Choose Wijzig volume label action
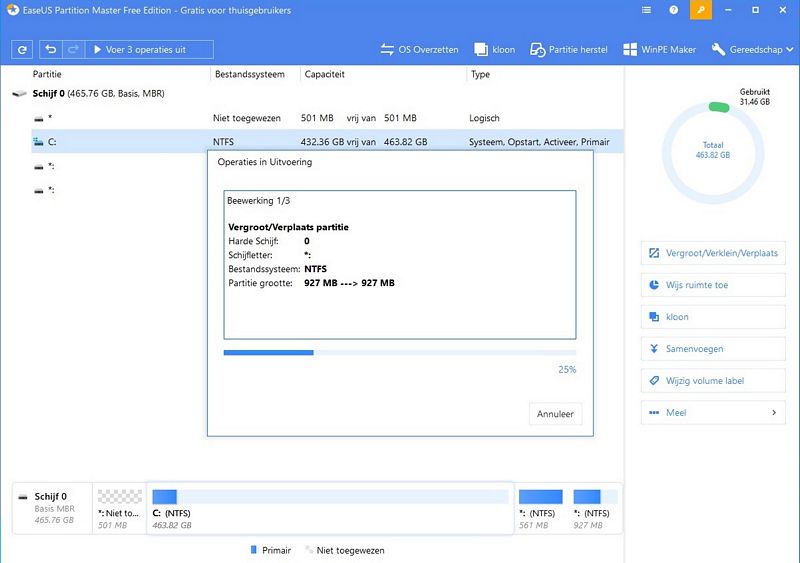The image size is (800, 563). pos(713,381)
